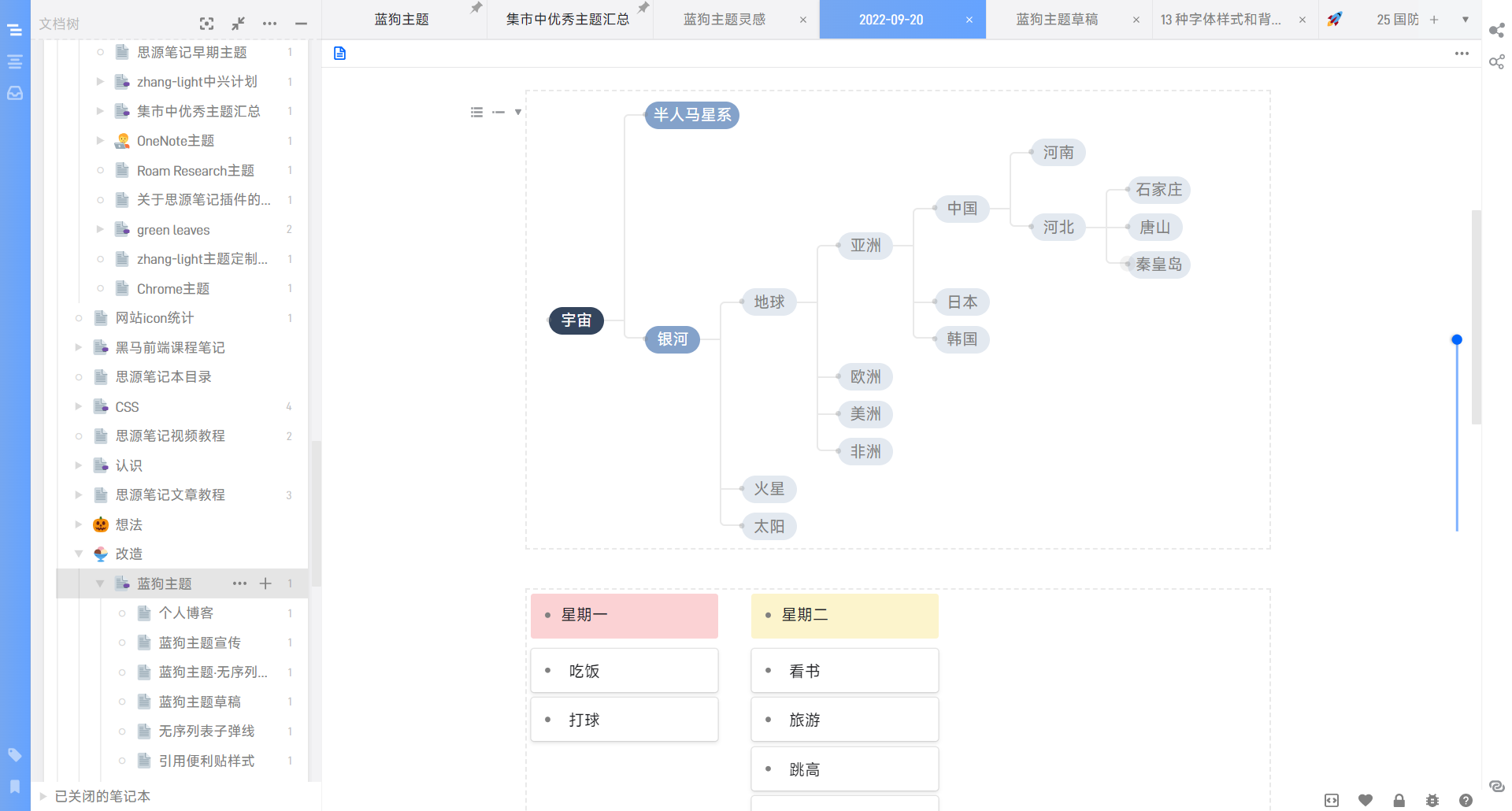Viewport: 1512px width, 811px height.
Task: Click the 旅游 card
Action: [845, 720]
